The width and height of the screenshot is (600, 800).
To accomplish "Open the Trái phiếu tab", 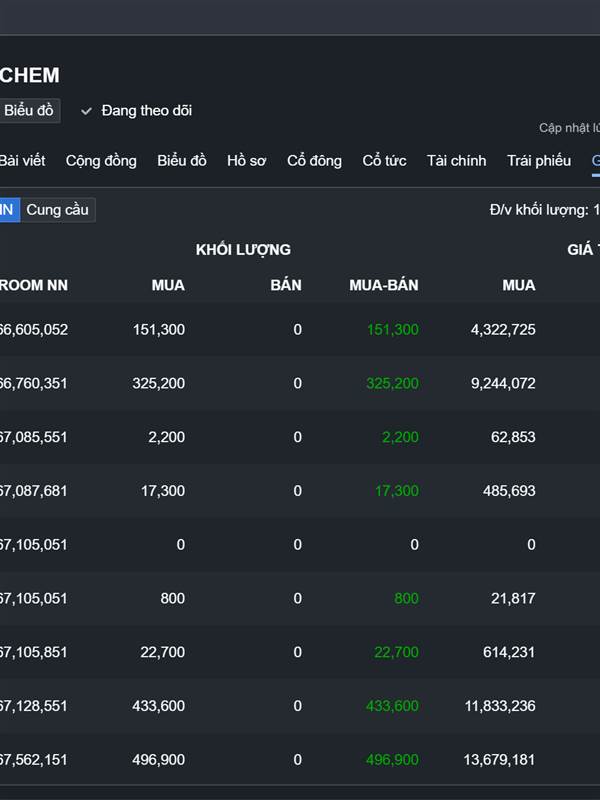I will click(539, 161).
